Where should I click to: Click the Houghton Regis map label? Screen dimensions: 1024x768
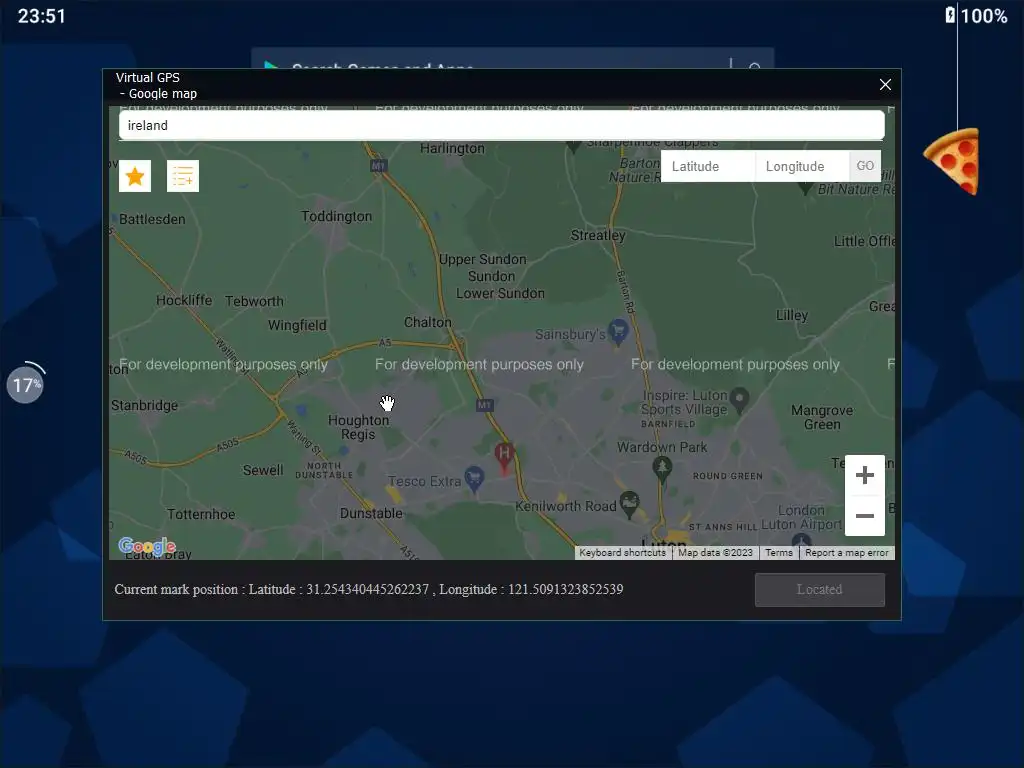click(358, 427)
